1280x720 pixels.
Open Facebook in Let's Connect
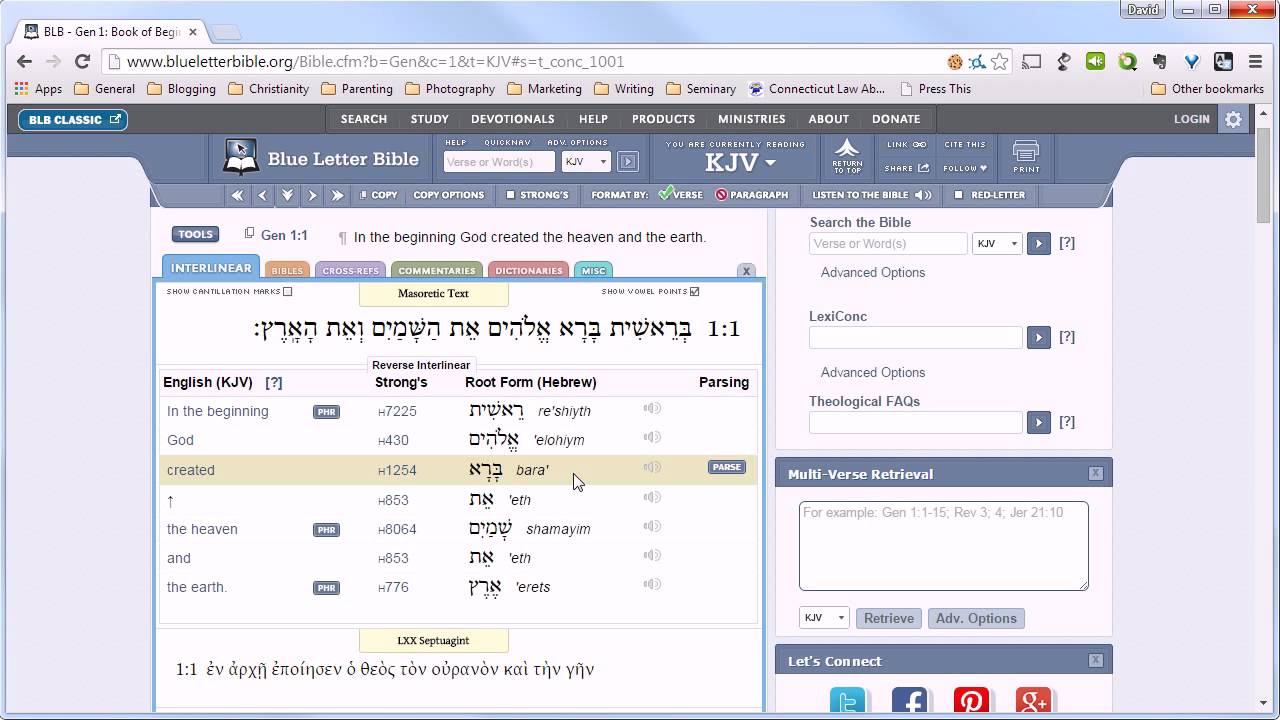tap(910, 702)
